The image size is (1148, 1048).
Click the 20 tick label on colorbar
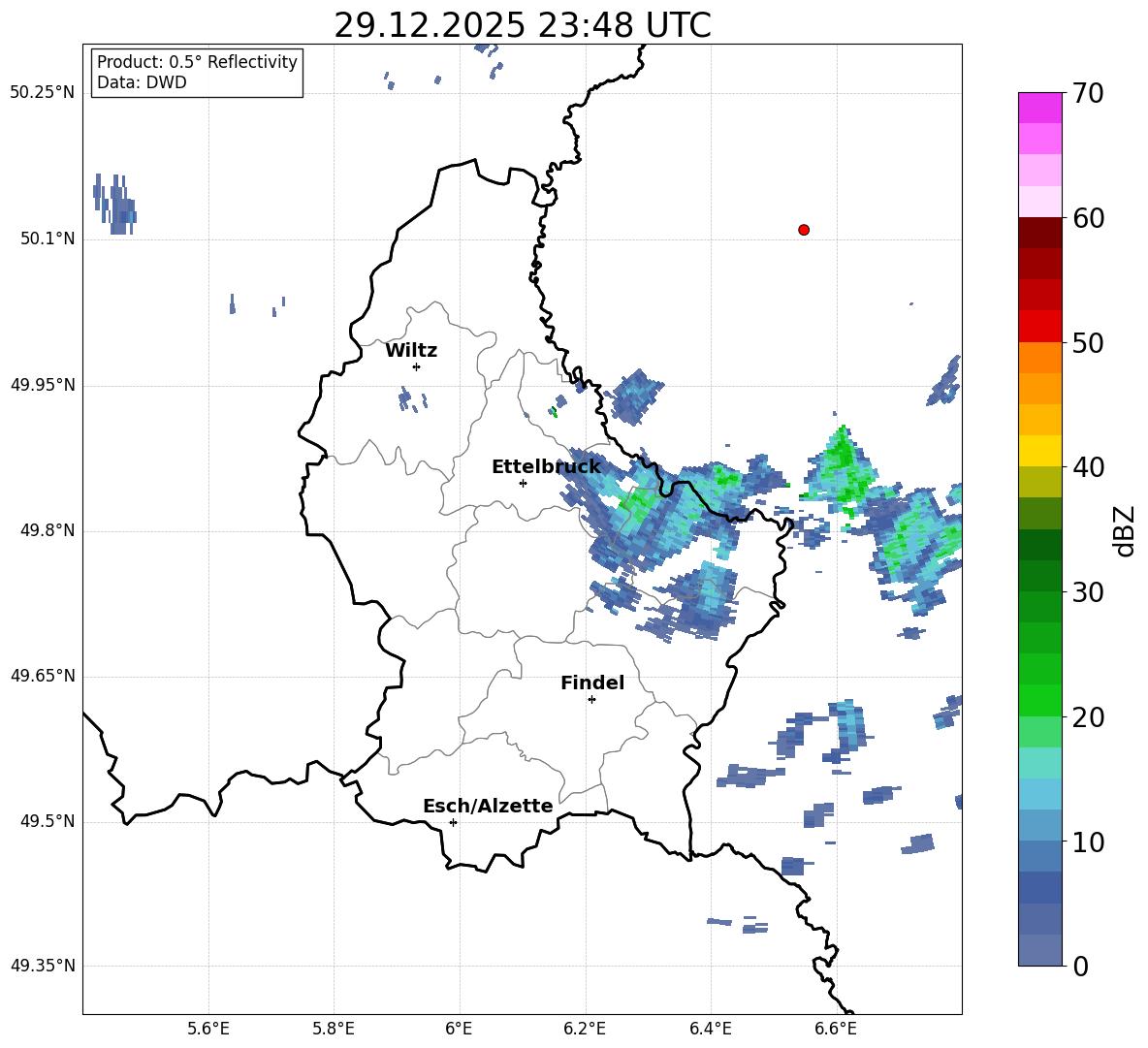(1088, 717)
